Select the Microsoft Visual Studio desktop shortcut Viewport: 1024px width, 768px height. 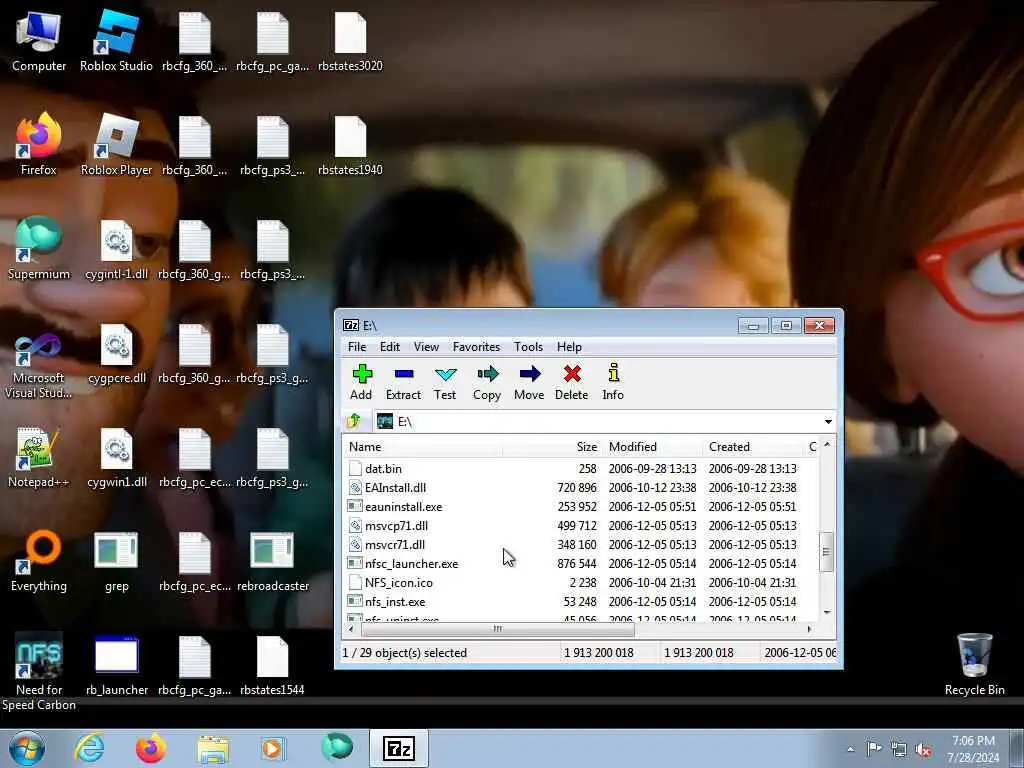click(39, 366)
